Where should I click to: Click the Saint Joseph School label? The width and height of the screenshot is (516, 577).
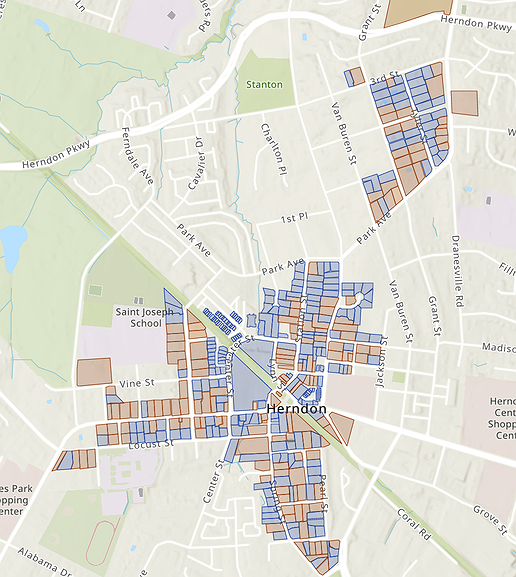pyautogui.click(x=144, y=317)
